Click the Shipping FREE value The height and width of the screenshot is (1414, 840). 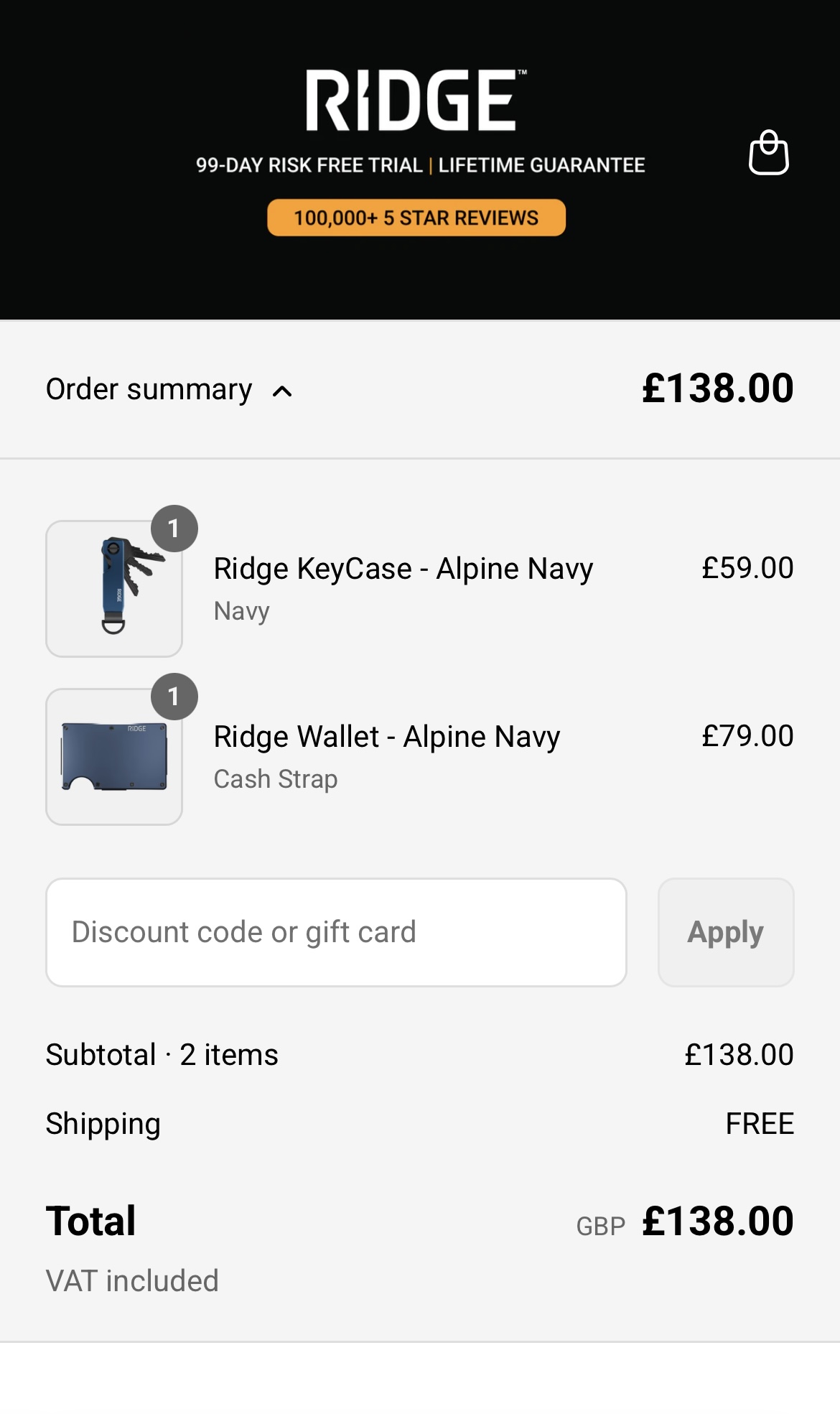[760, 1124]
